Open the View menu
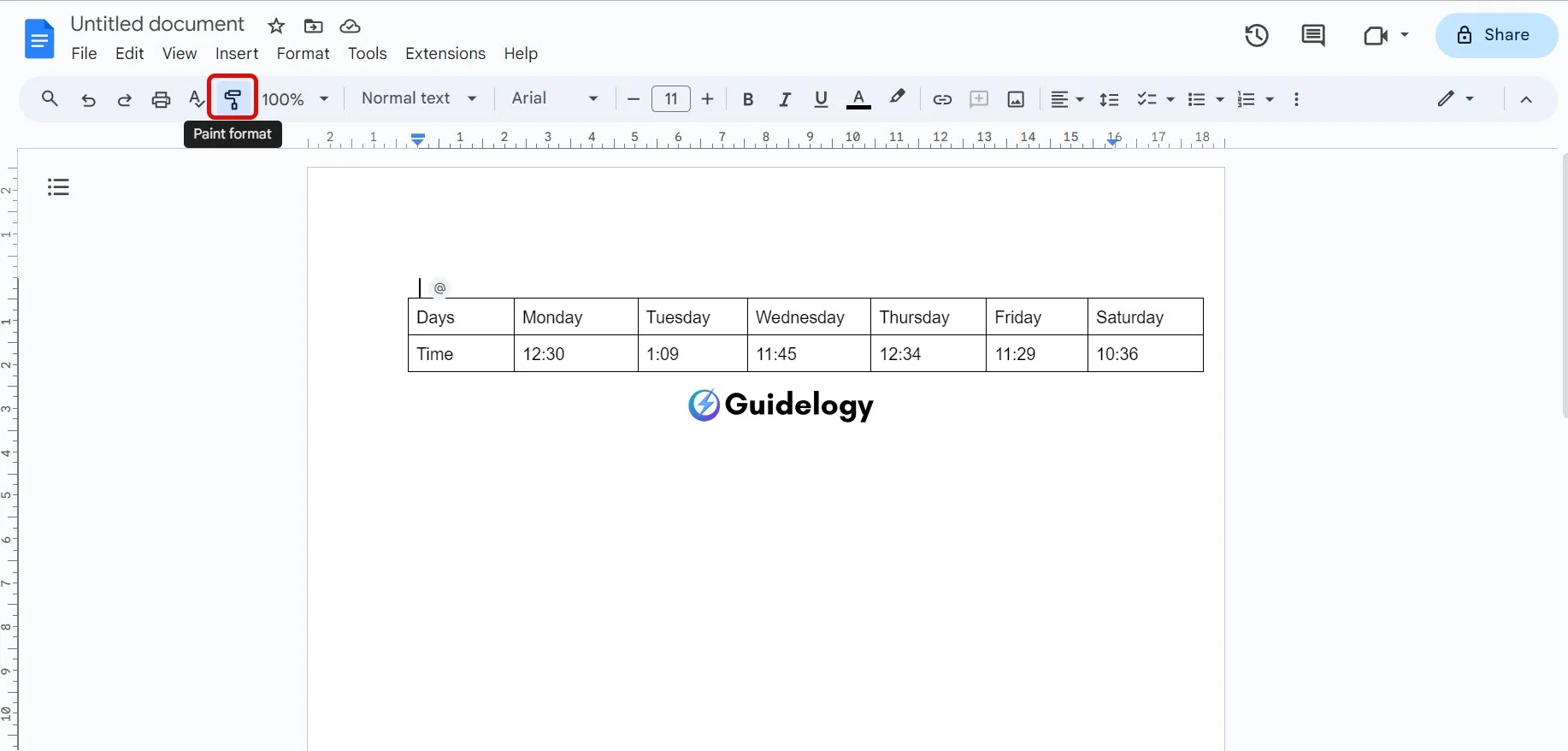The height and width of the screenshot is (751, 1568). point(180,53)
